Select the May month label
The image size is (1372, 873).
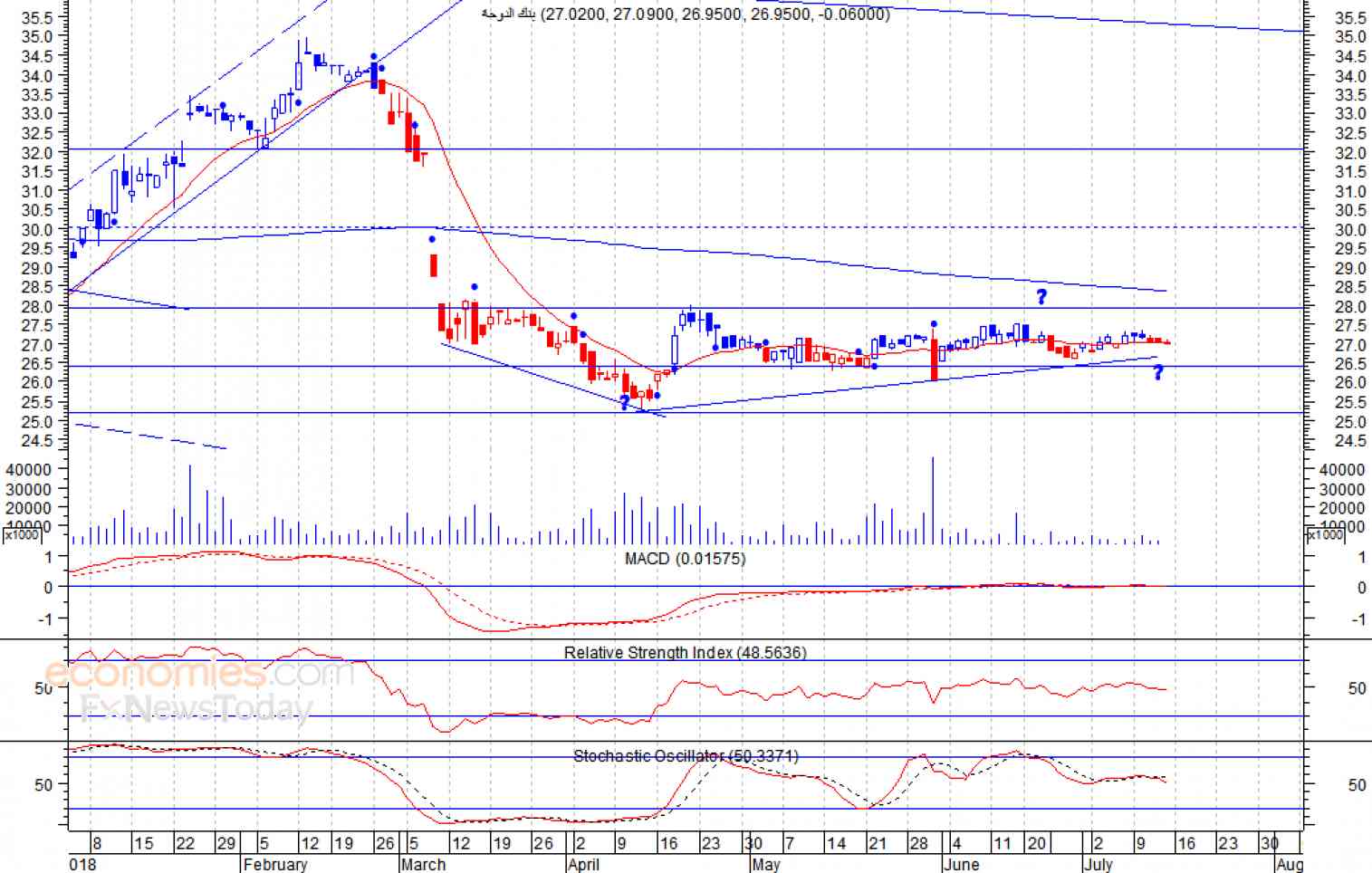[765, 864]
